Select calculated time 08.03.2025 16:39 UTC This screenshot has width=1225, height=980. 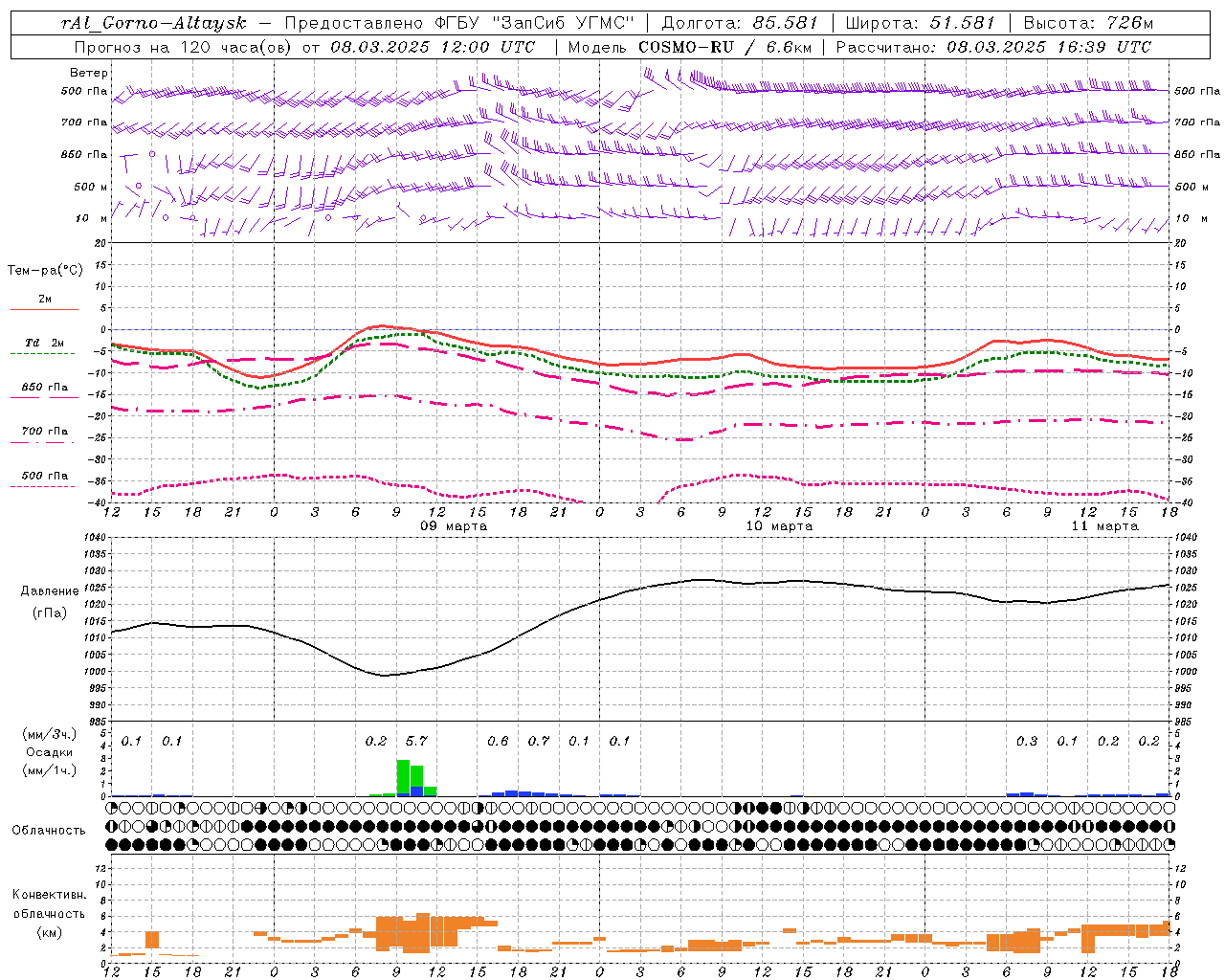[x=1049, y=47]
